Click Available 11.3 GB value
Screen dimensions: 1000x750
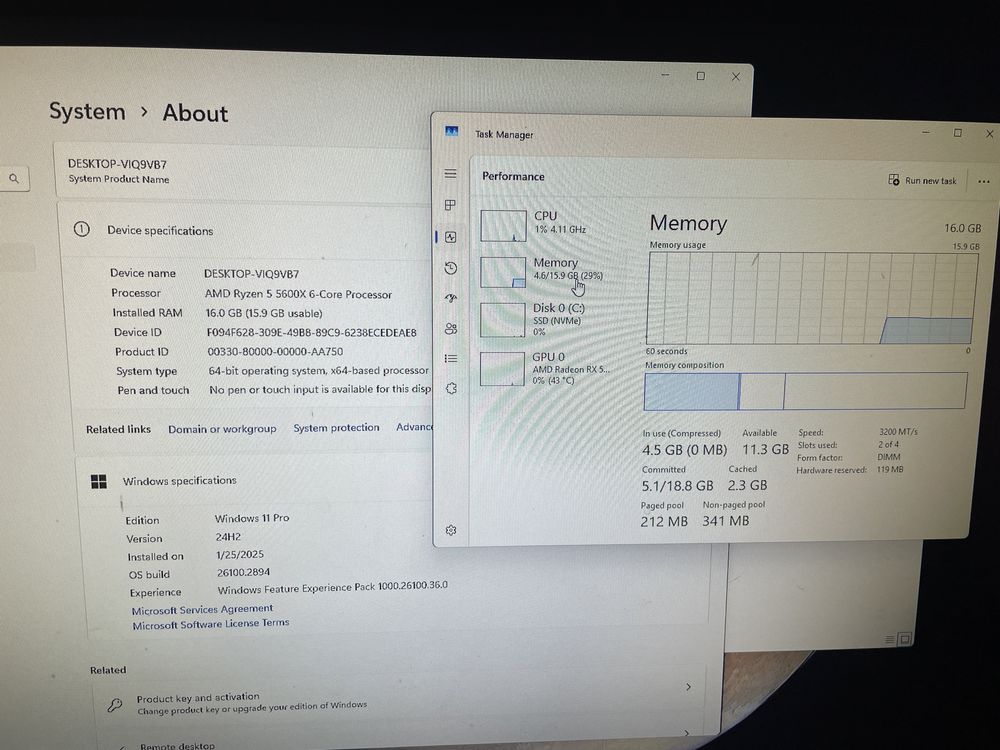click(x=765, y=449)
